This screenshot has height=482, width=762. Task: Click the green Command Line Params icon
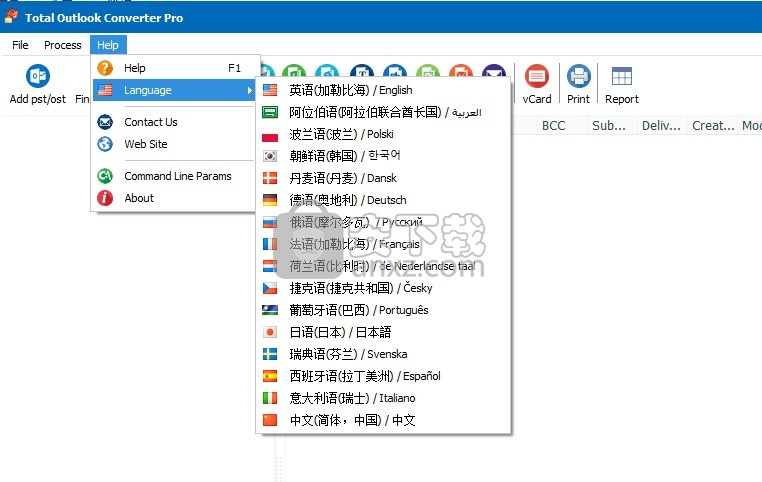point(105,176)
